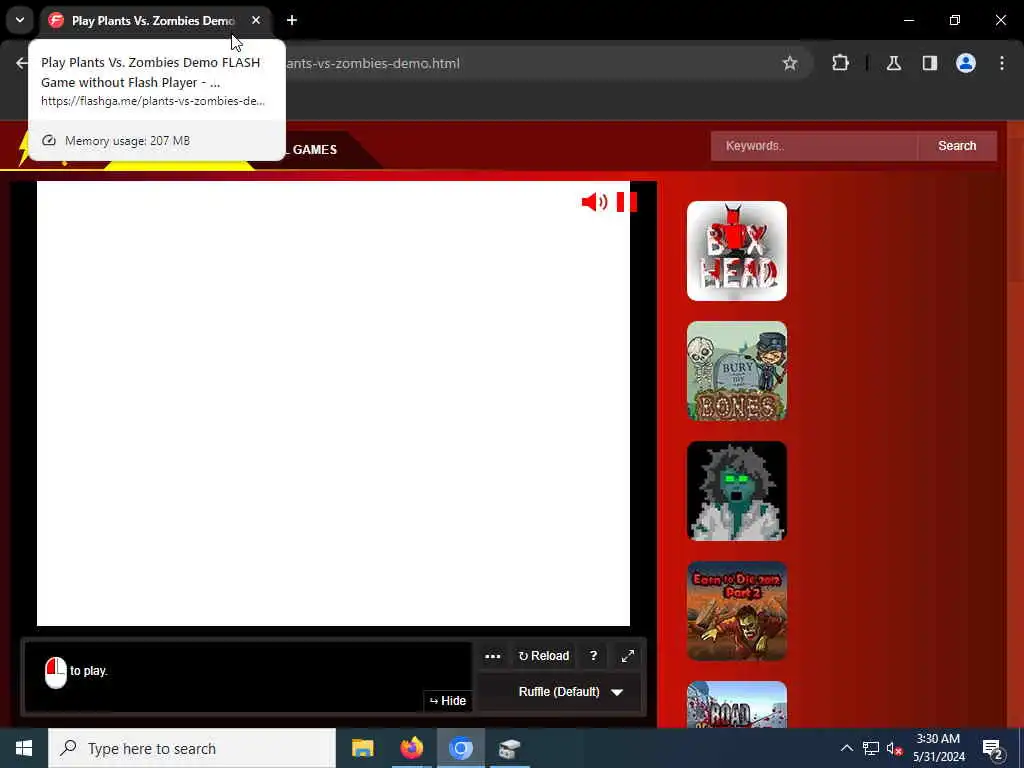The width and height of the screenshot is (1024, 768).
Task: Open Chrome Labs flask icon
Action: tap(894, 63)
